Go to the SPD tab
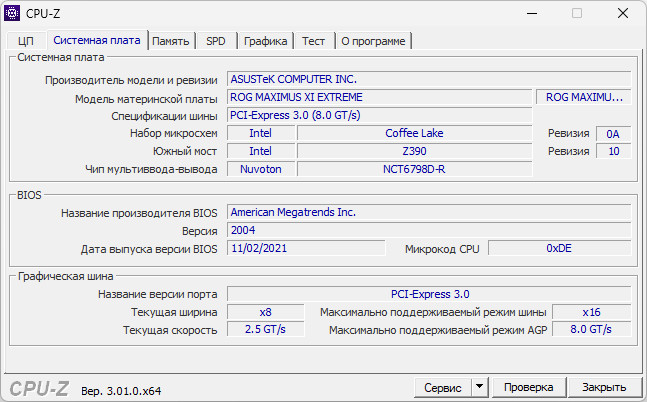 tap(216, 41)
